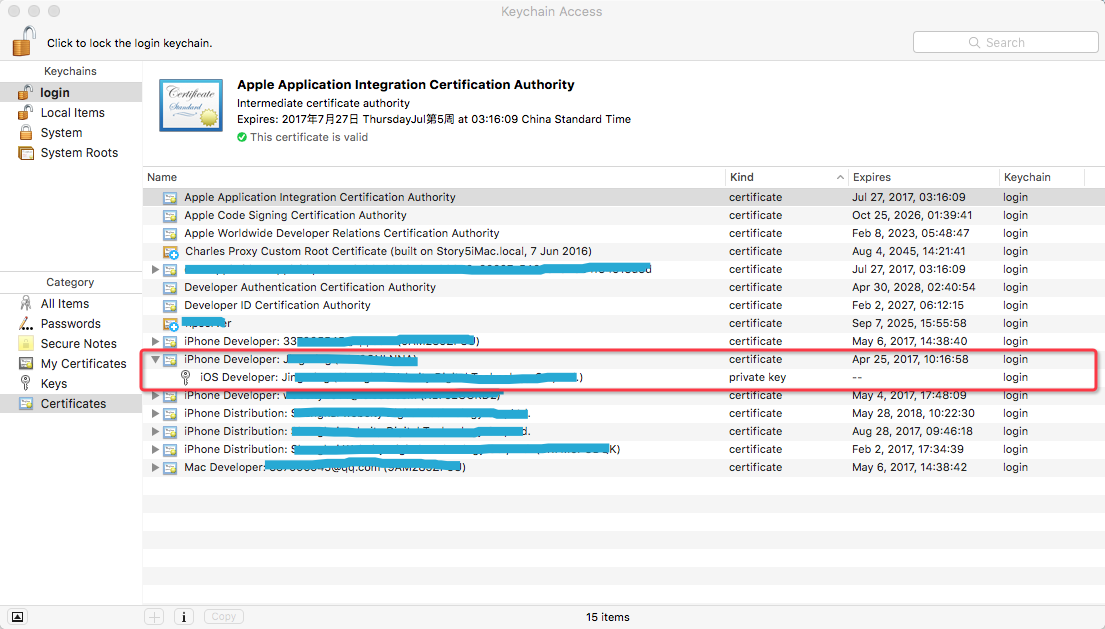Select Developer Authentication Certification Authority row
Viewport: 1105px width, 629px height.
[624, 287]
